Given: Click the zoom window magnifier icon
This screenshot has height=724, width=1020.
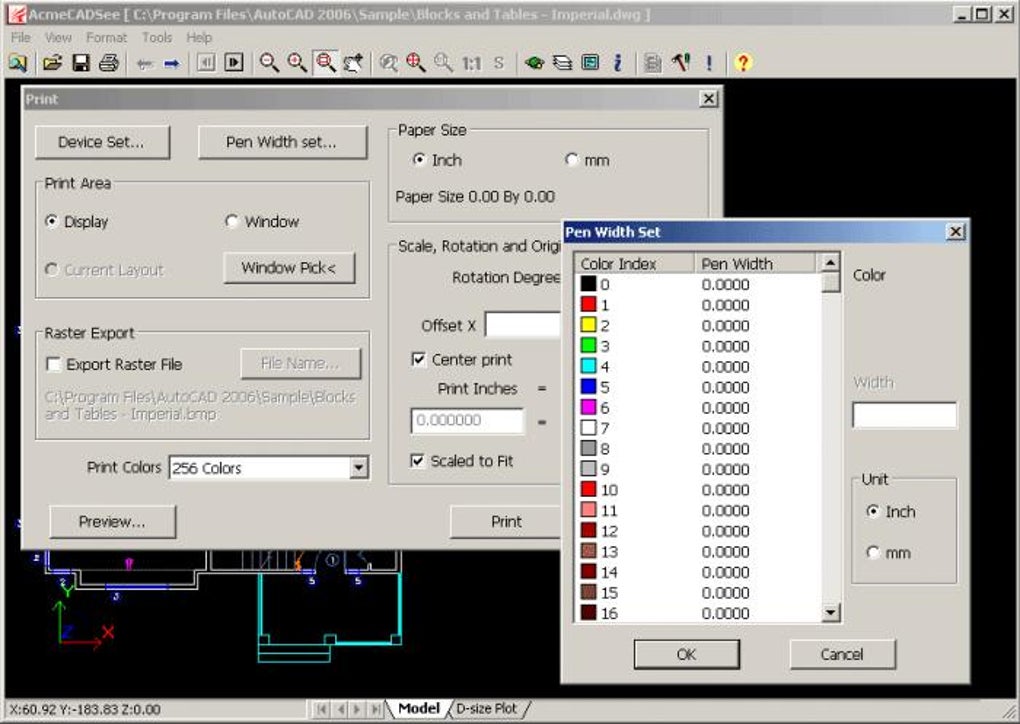Looking at the screenshot, I should coord(325,62).
